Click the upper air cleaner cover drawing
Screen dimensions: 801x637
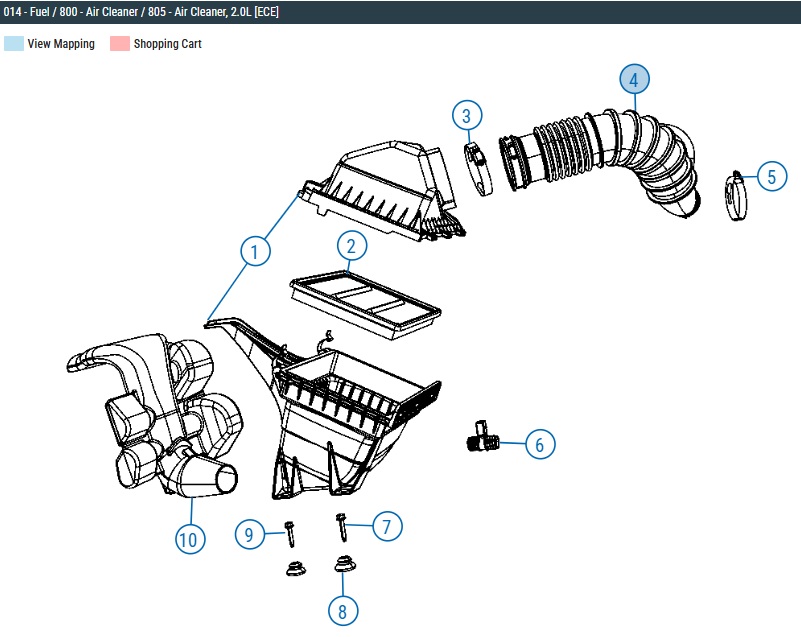tap(382, 190)
